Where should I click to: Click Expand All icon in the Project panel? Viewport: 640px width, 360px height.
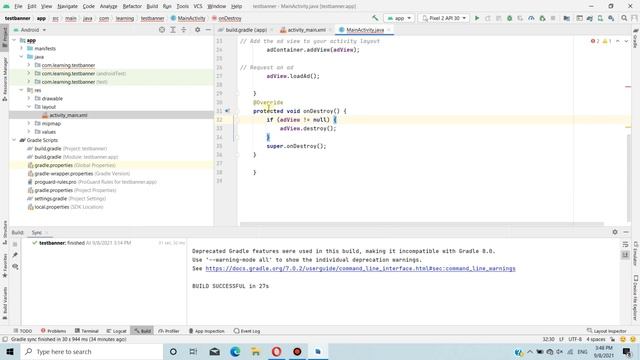point(173,30)
